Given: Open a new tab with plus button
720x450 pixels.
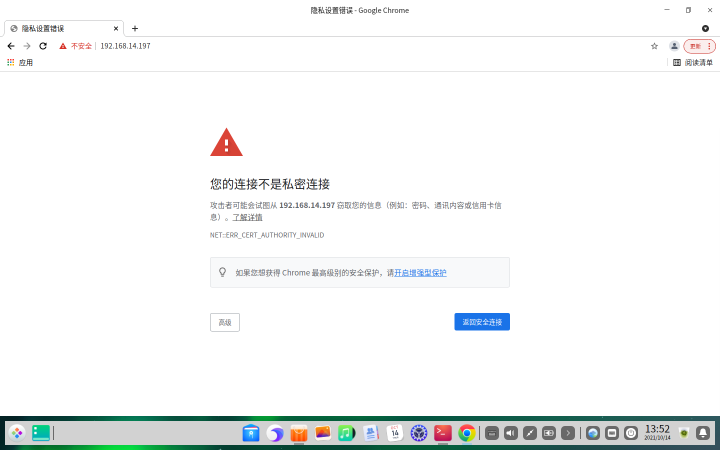Looking at the screenshot, I should coord(135,28).
